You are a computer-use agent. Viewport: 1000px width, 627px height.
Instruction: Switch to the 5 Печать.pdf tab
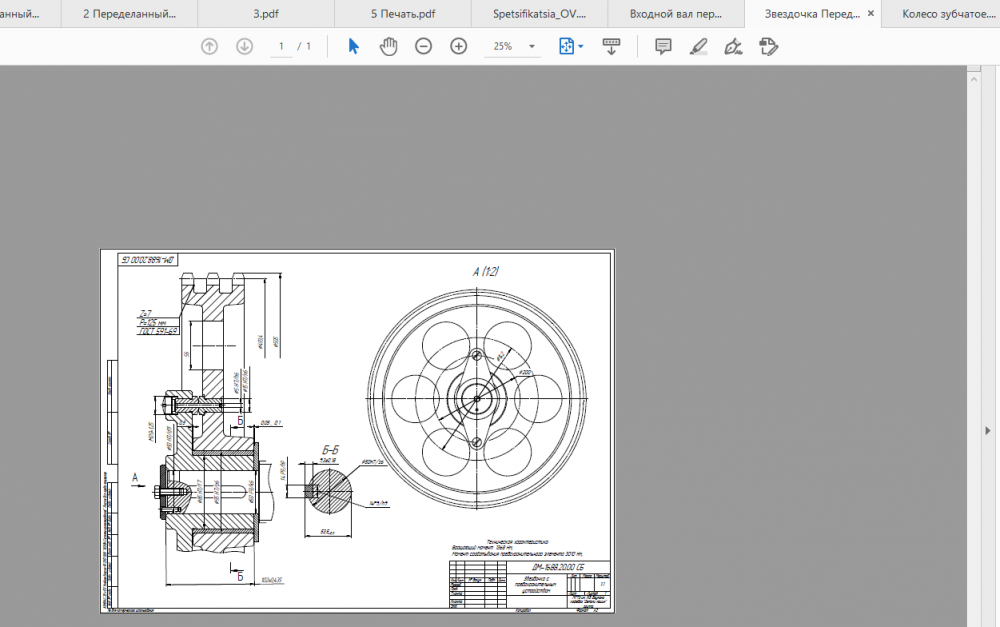(x=402, y=14)
